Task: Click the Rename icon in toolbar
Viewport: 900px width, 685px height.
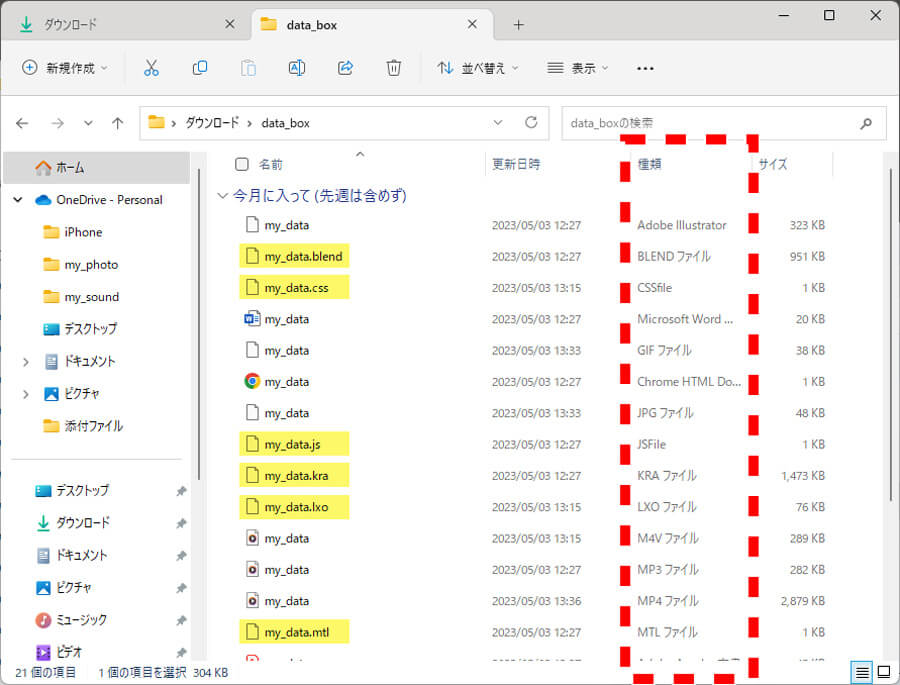Action: (297, 68)
